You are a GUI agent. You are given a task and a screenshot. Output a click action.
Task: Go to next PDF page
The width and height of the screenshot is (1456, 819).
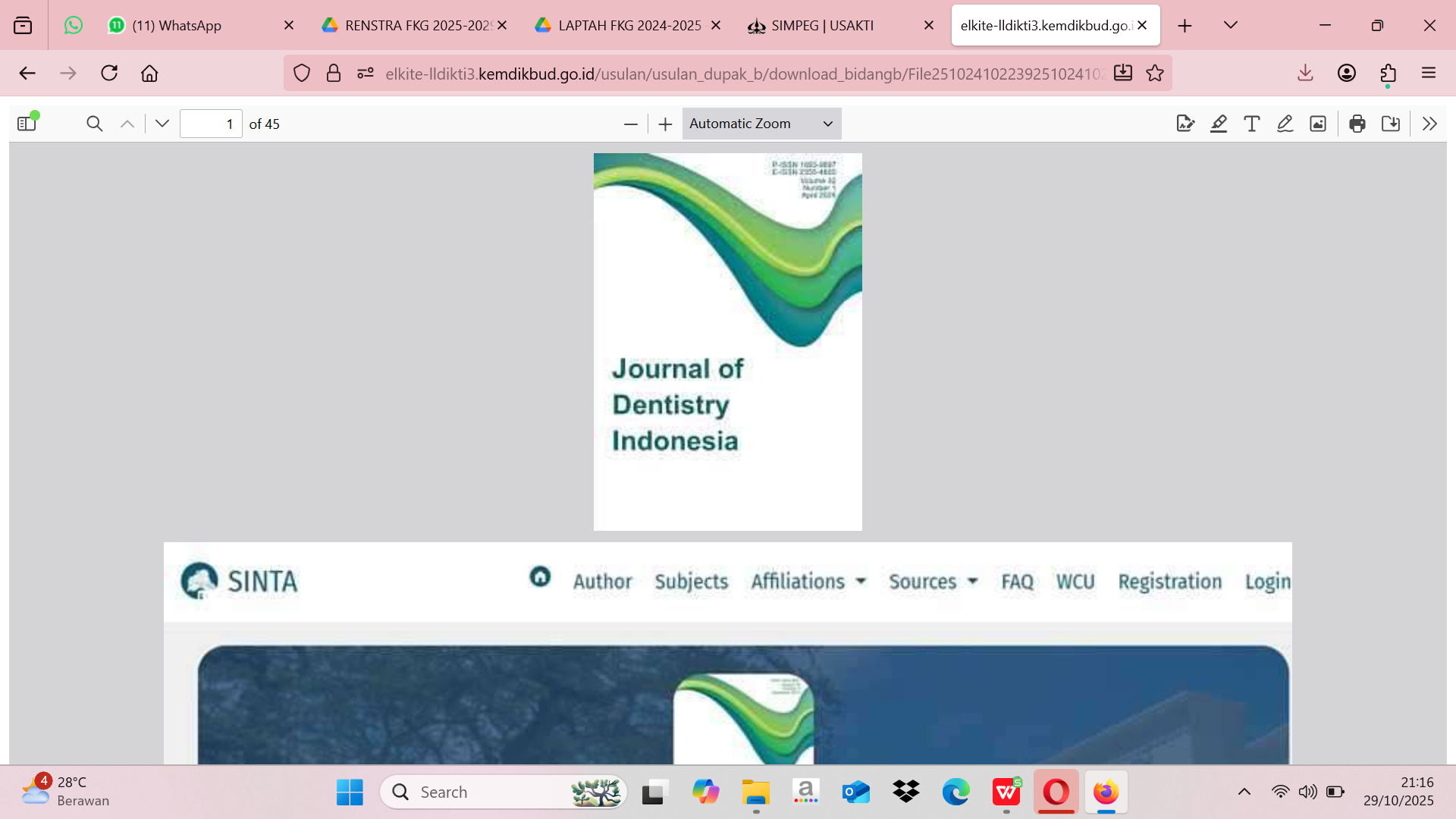[x=162, y=124]
